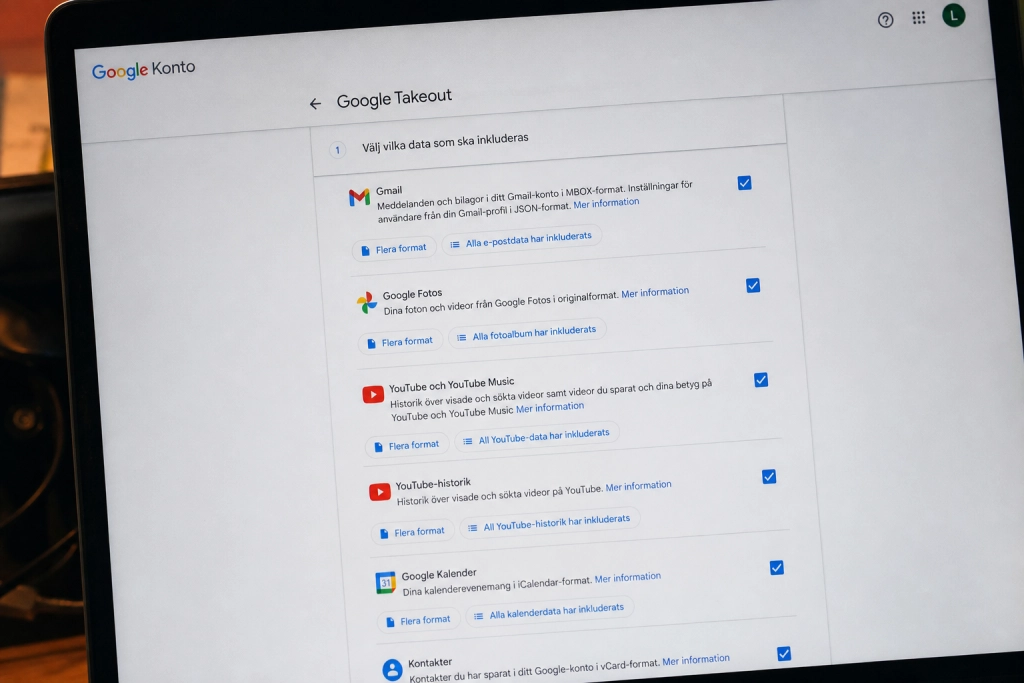Screen dimensions: 1024x683
Task: Click the Google Fotos pinwheel icon
Action: click(x=366, y=302)
